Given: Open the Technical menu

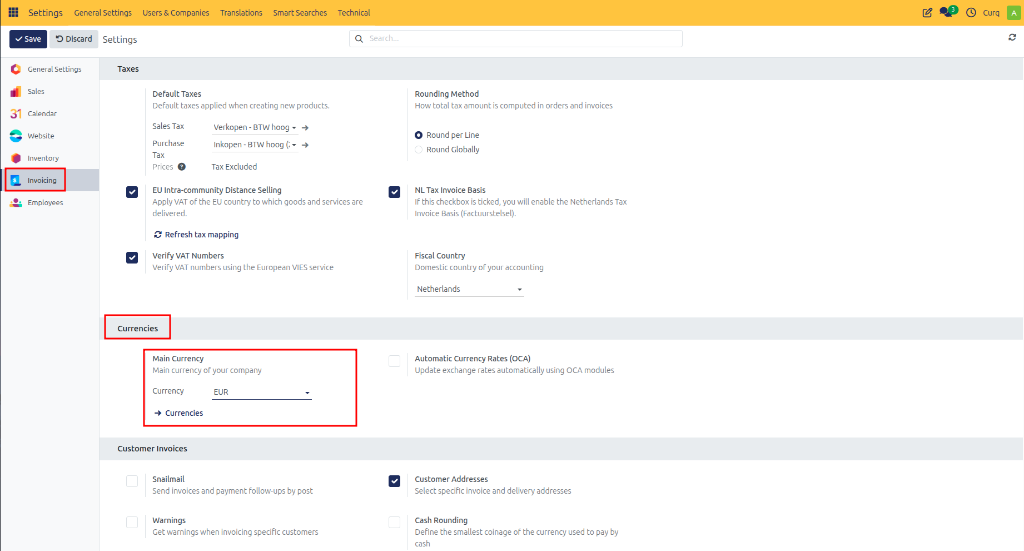Looking at the screenshot, I should coord(354,12).
